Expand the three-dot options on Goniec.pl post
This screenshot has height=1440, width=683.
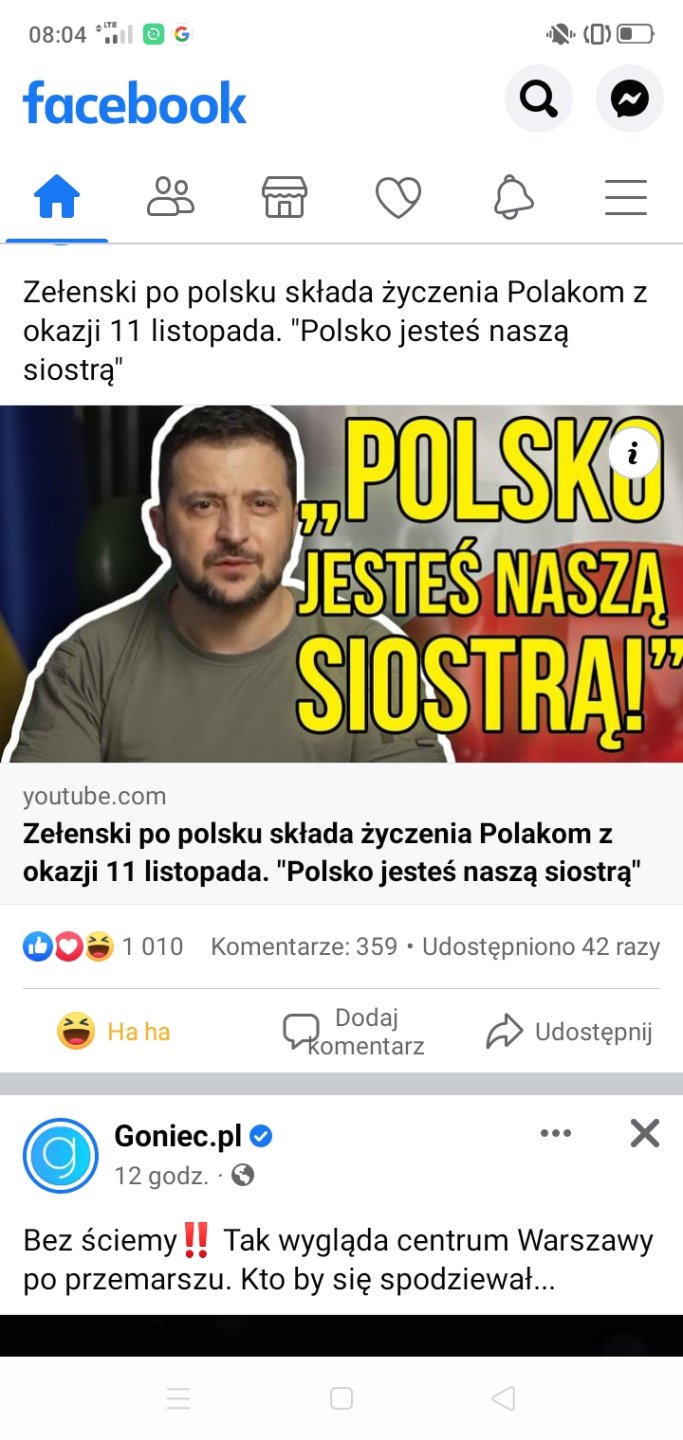(x=556, y=1133)
